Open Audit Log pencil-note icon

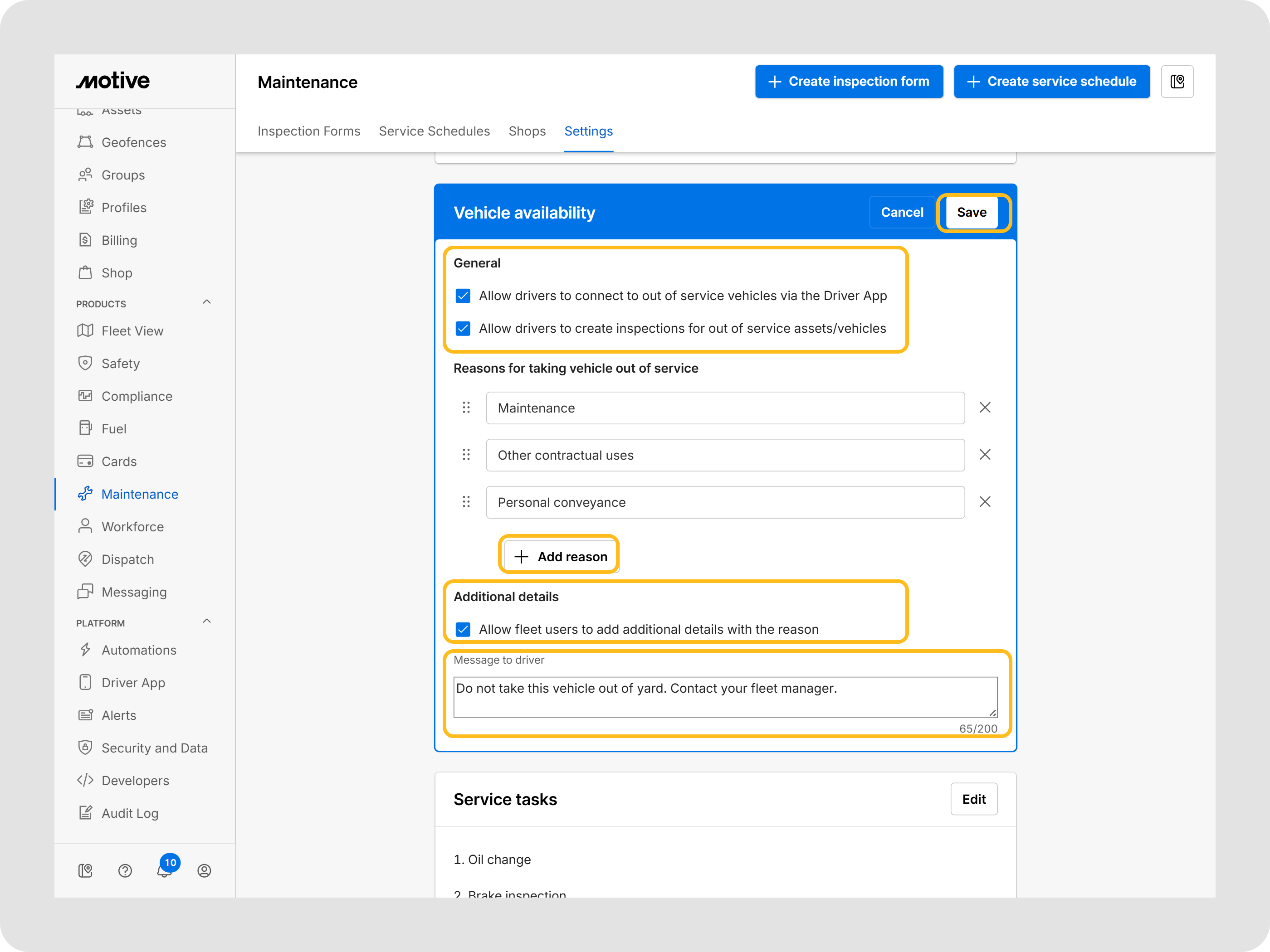coord(85,813)
